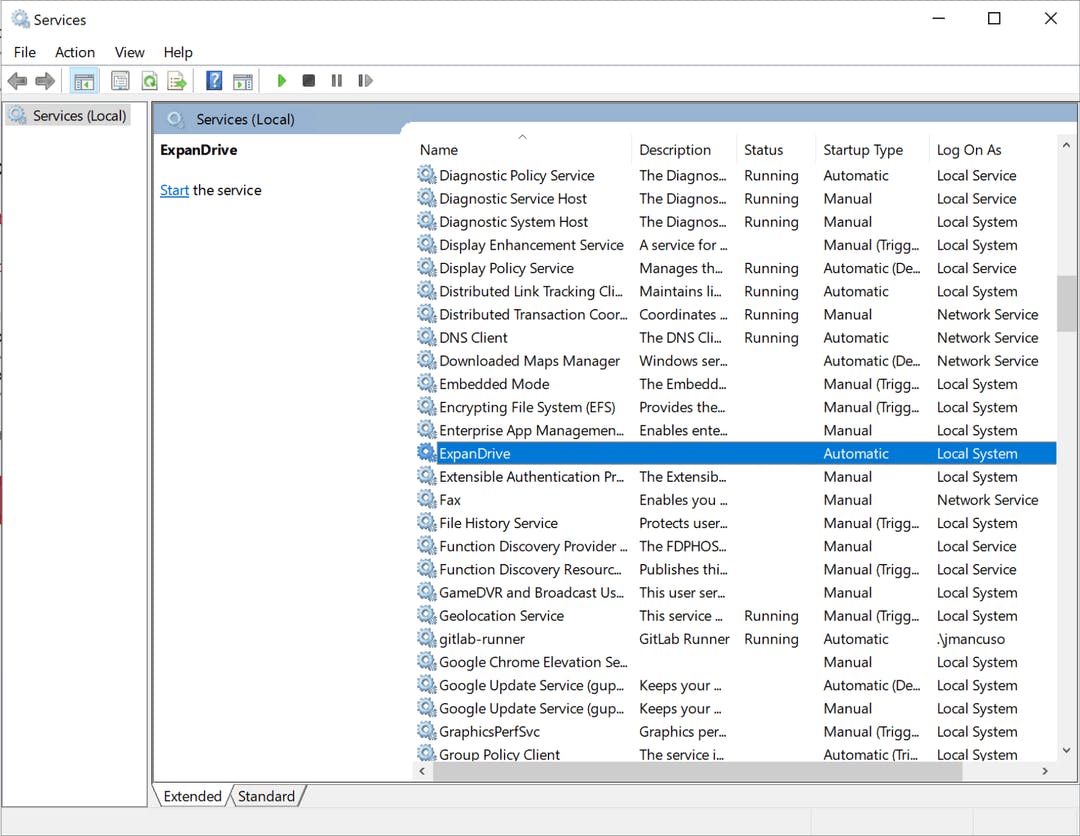Open the Action menu

75,52
